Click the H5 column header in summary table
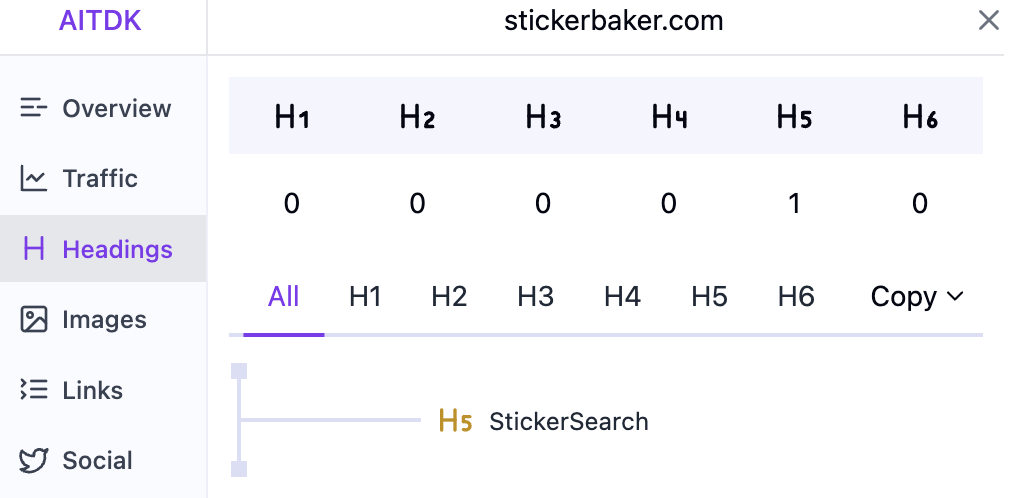 [x=794, y=118]
